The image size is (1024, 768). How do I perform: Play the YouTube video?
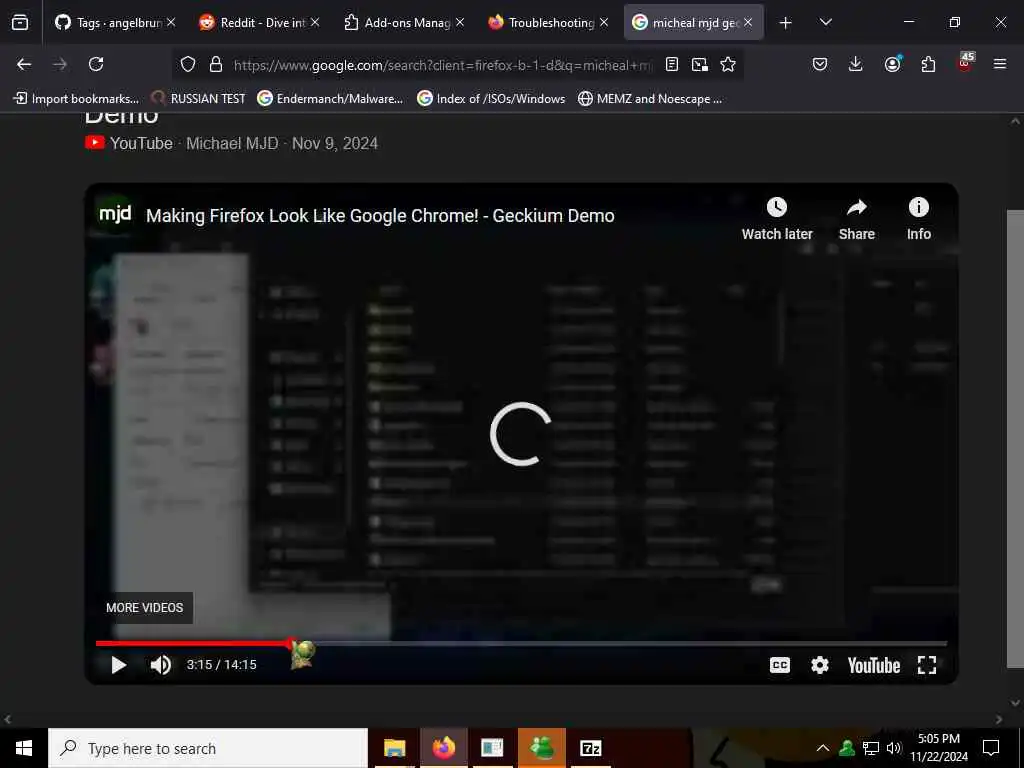coord(118,665)
